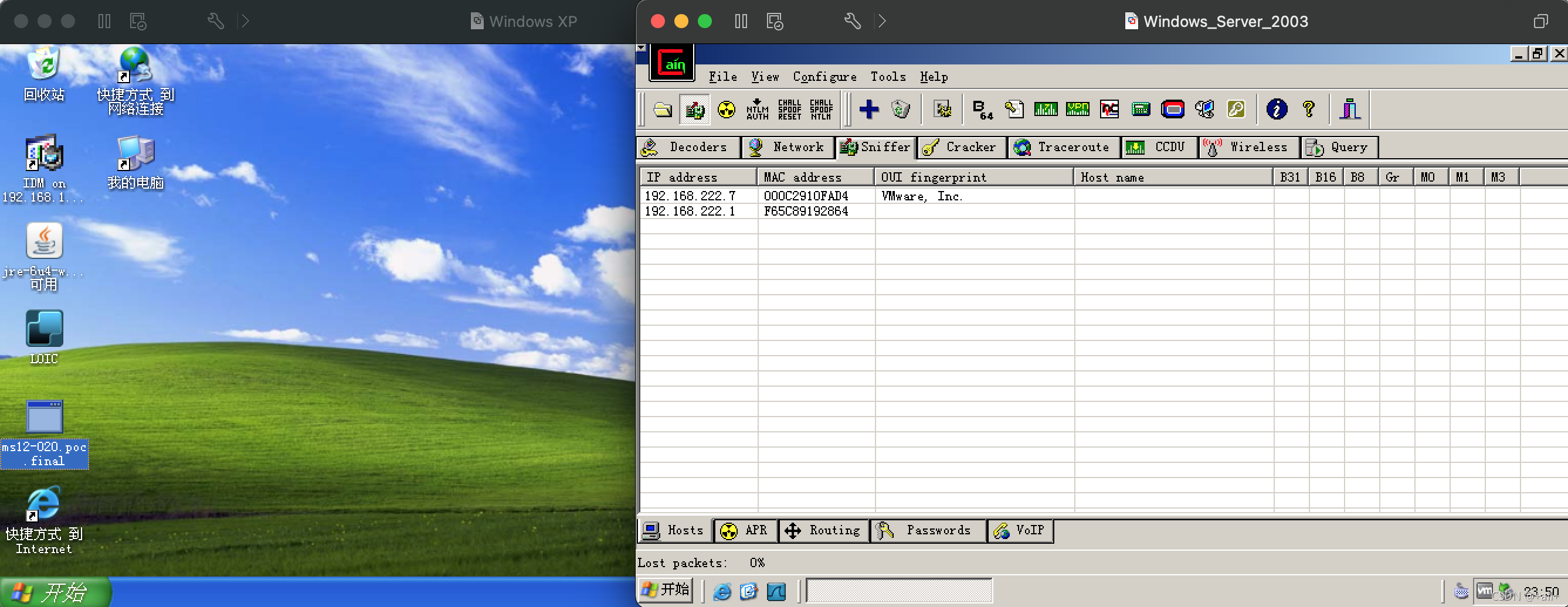Viewport: 1568px width, 607px height.
Task: Sort by IP address column header
Action: [x=698, y=177]
